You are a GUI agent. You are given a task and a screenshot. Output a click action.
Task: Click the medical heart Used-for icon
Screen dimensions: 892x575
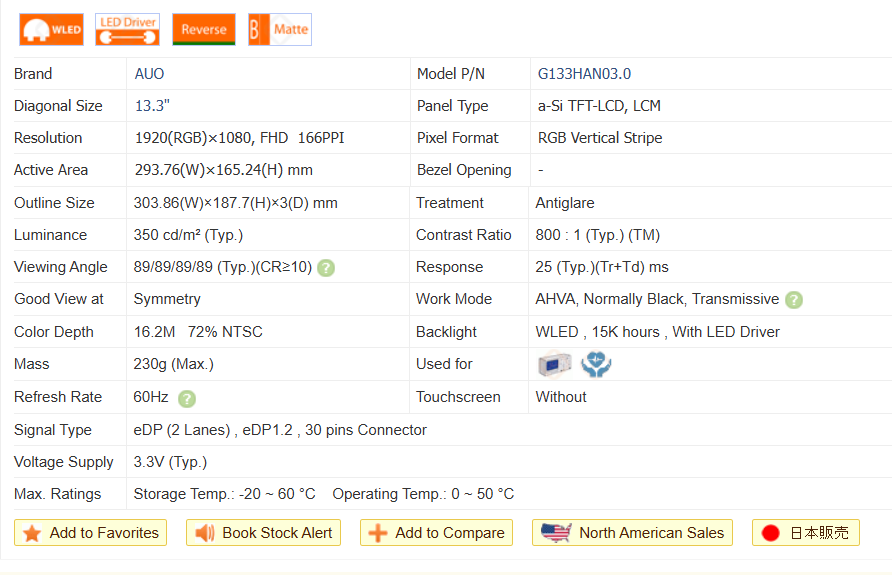coord(596,365)
